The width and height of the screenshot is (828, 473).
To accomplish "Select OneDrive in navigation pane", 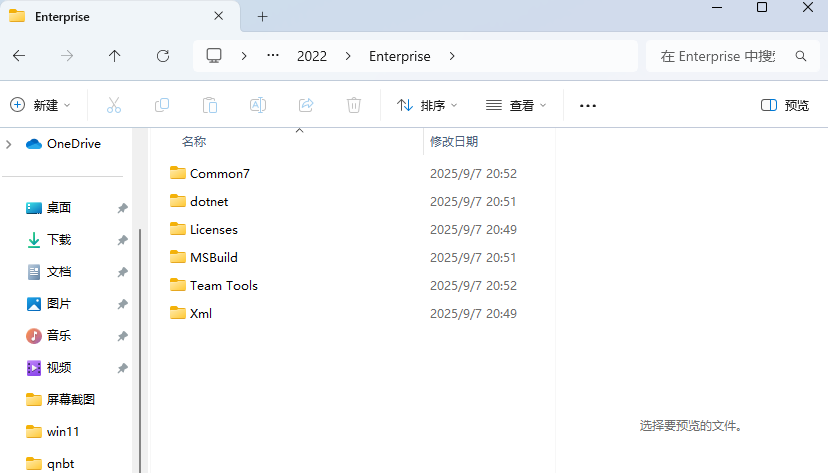I will click(x=63, y=144).
